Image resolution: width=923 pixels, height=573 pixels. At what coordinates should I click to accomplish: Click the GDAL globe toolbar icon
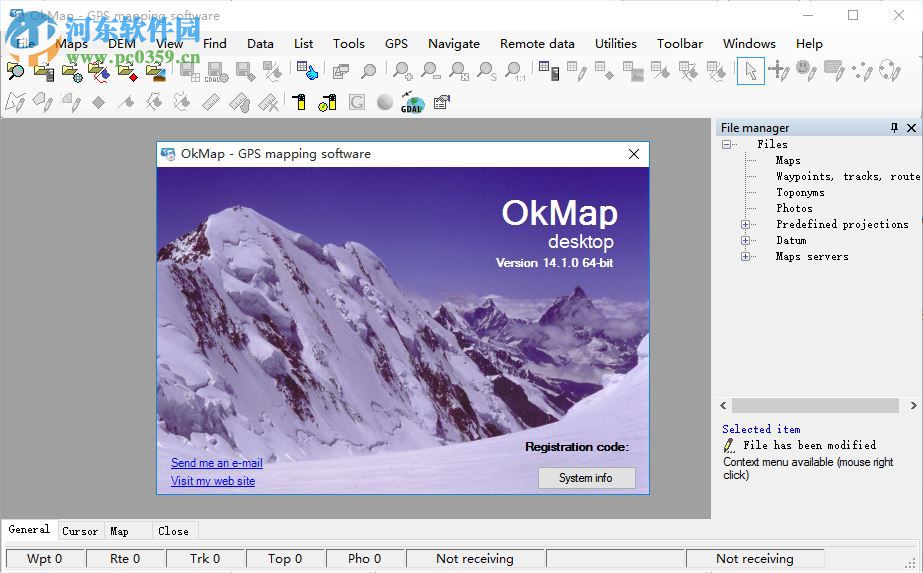(412, 102)
